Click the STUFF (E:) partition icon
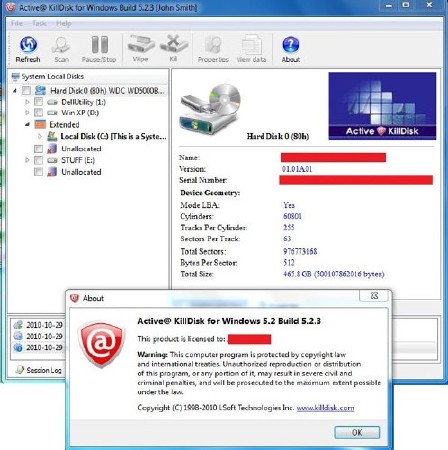The width and height of the screenshot is (448, 450). pyautogui.click(x=52, y=160)
